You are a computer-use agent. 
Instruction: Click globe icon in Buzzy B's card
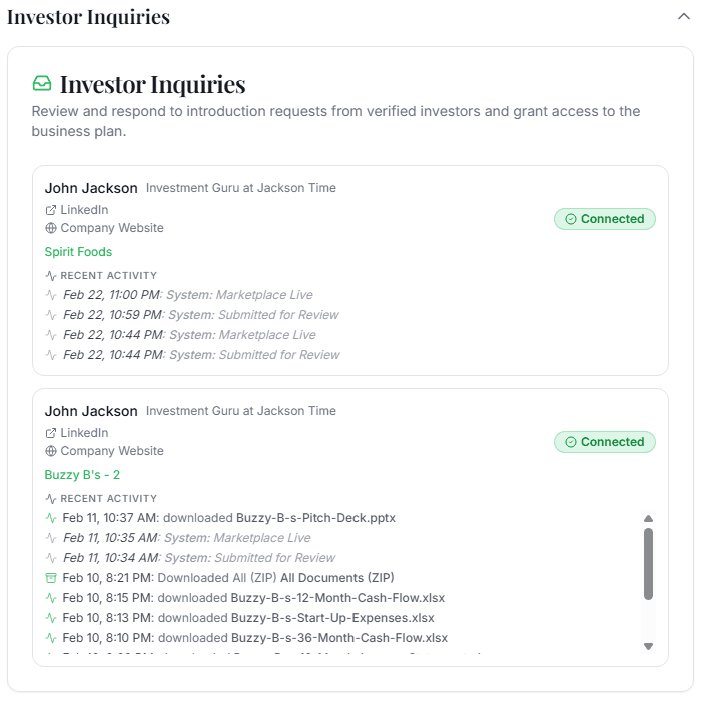tap(51, 451)
